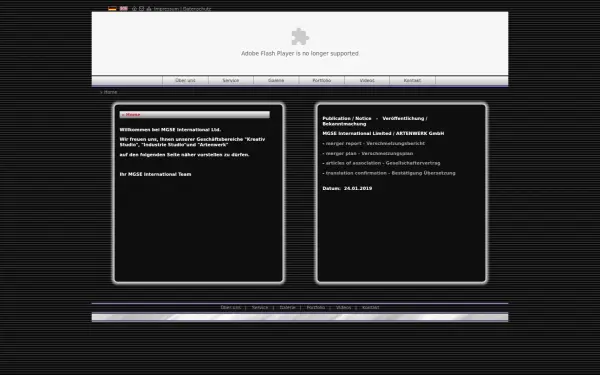The width and height of the screenshot is (600, 375).
Task: Open the Portfolio menu item
Action: (x=322, y=80)
